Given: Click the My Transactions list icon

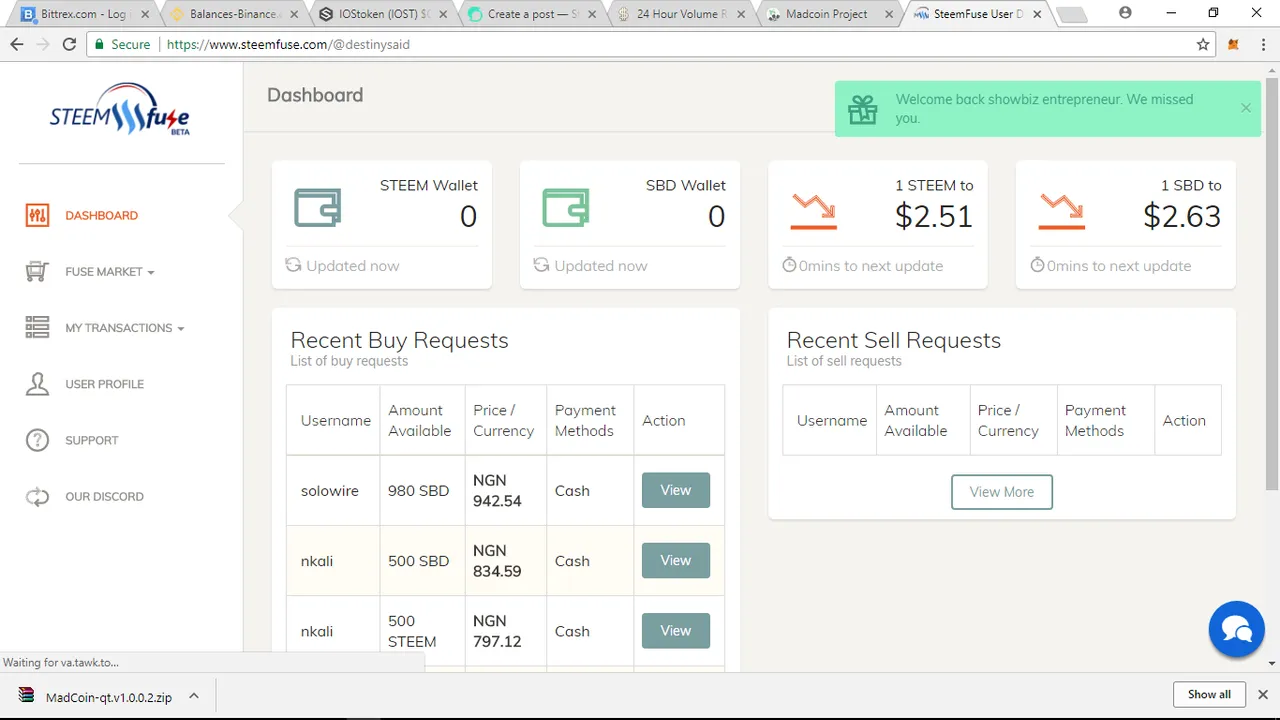Looking at the screenshot, I should [37, 328].
